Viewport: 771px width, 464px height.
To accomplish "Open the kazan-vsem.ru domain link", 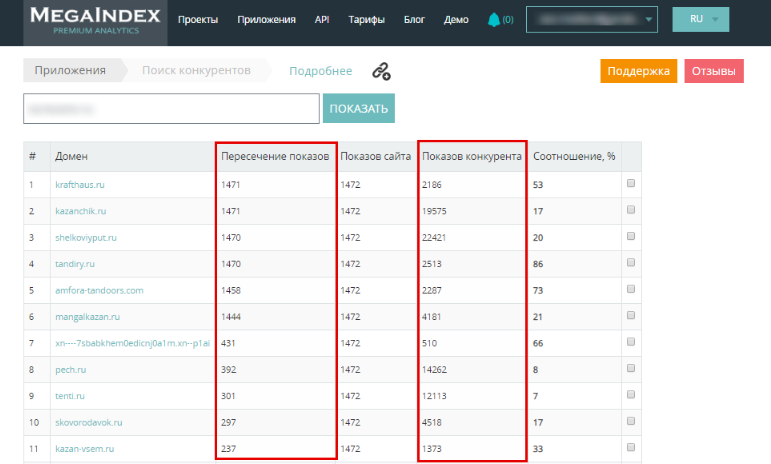I will click(85, 449).
